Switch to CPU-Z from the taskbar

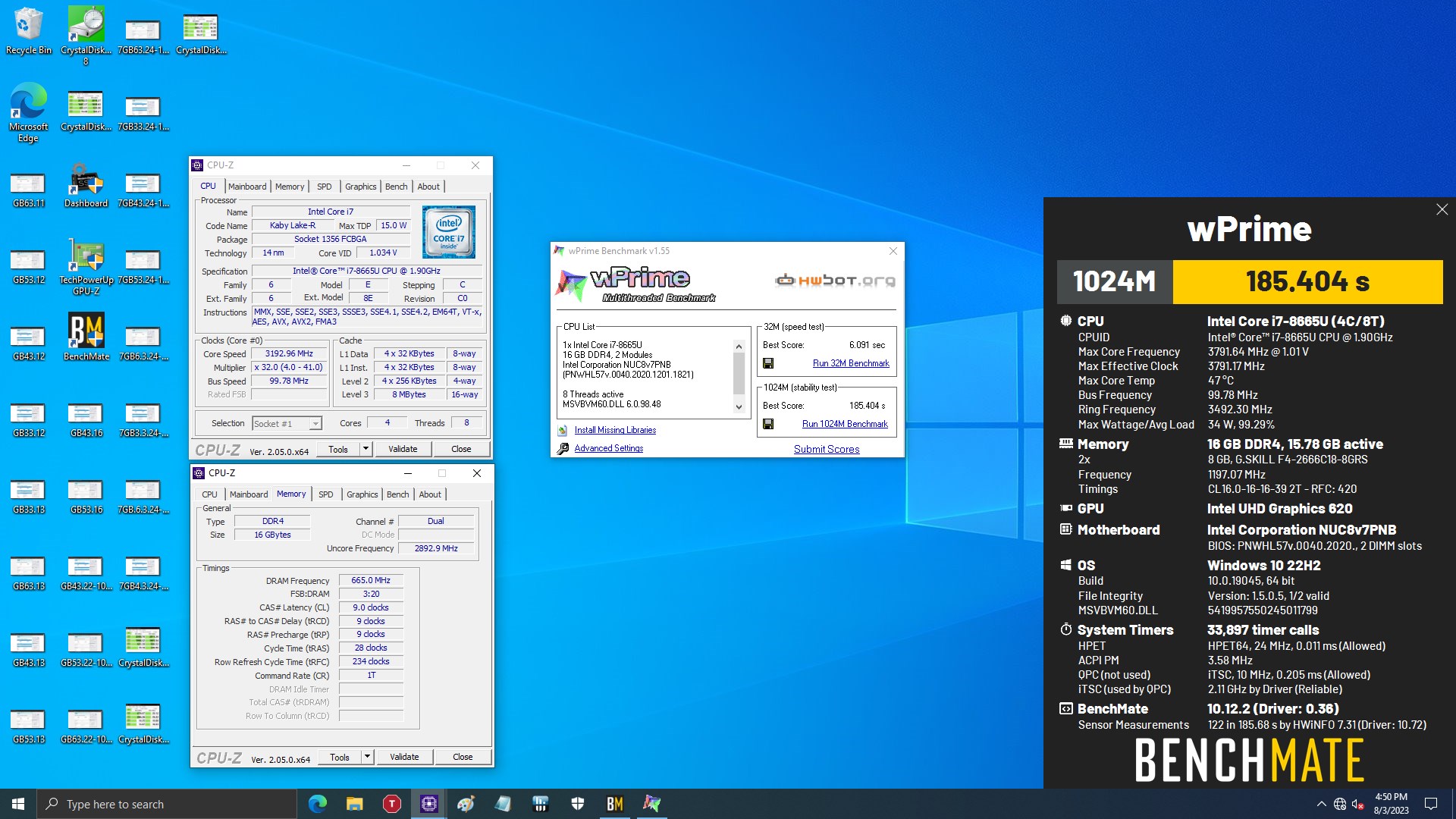point(428,804)
